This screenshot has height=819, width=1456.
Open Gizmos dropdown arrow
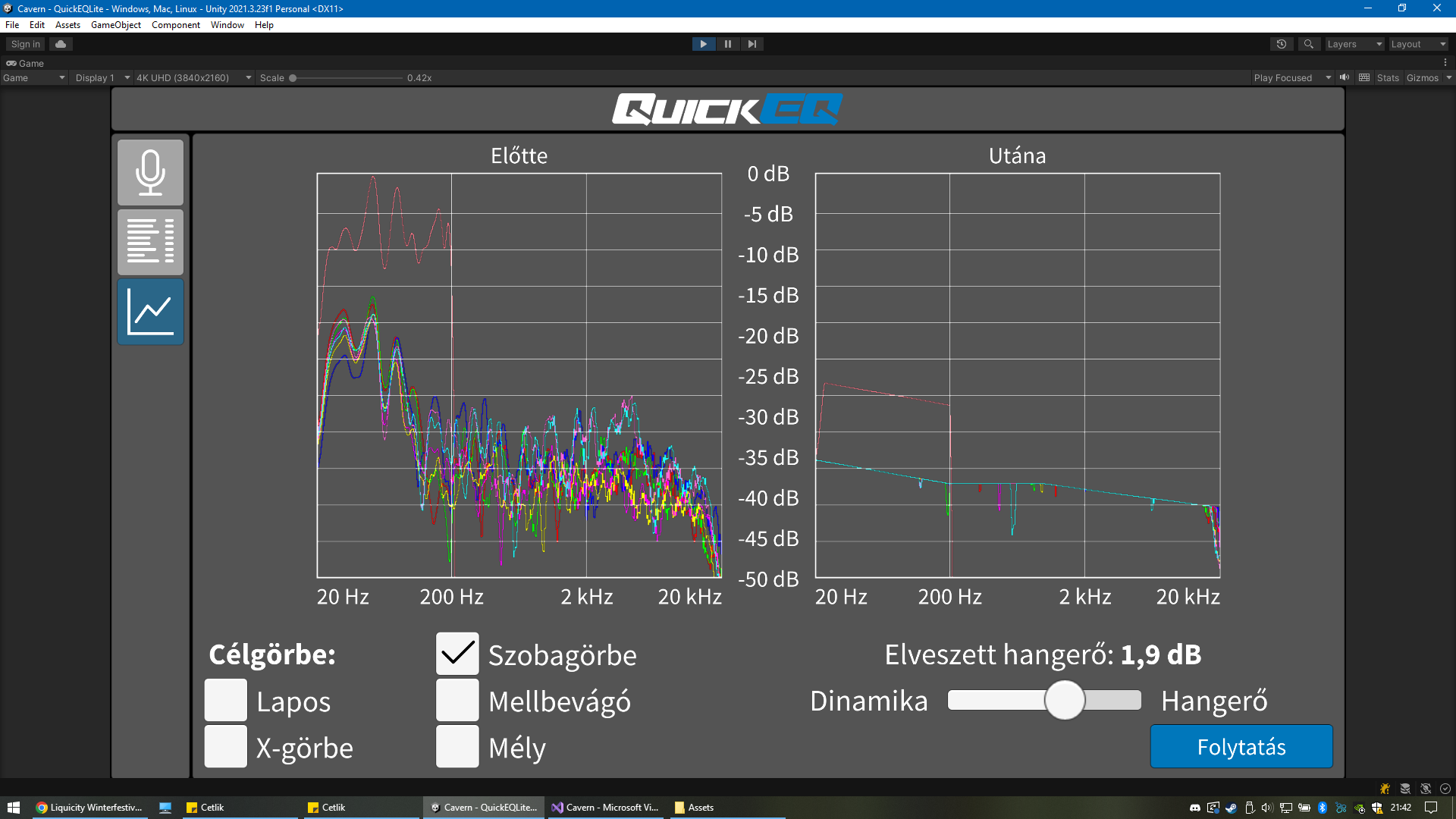(1448, 77)
